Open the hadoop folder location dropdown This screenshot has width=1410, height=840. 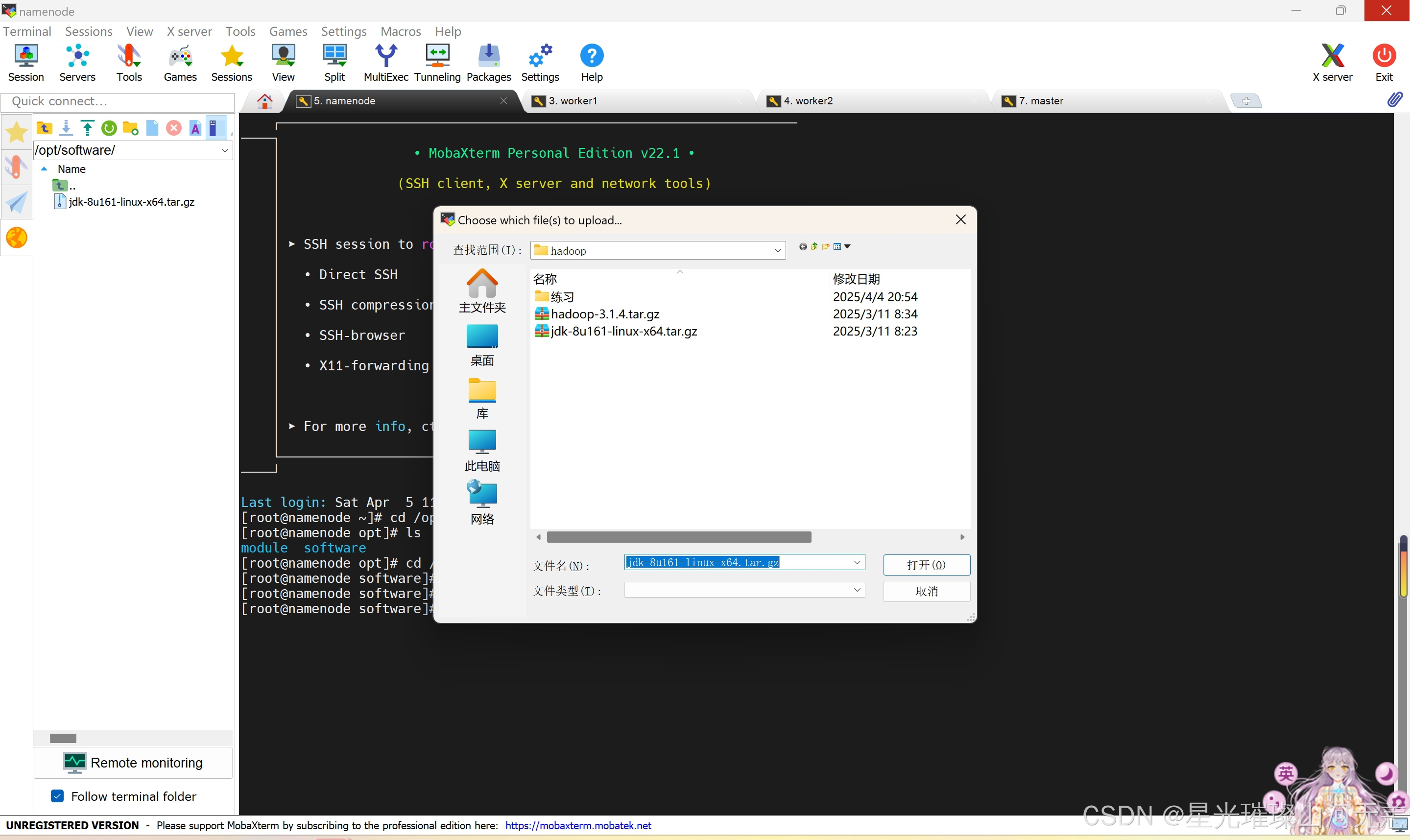[777, 251]
